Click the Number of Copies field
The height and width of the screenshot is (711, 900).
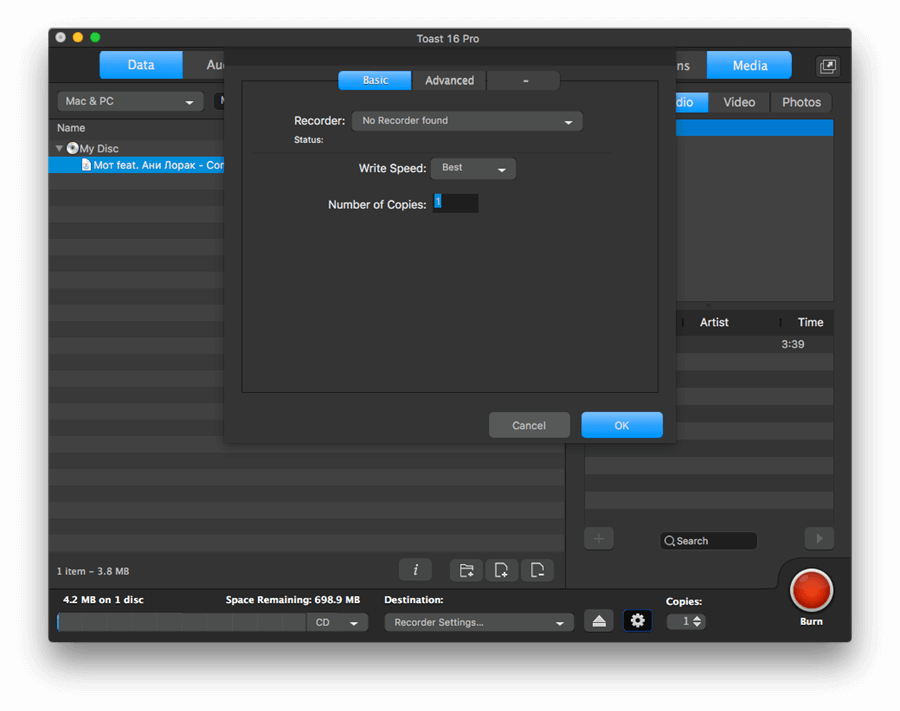click(456, 203)
